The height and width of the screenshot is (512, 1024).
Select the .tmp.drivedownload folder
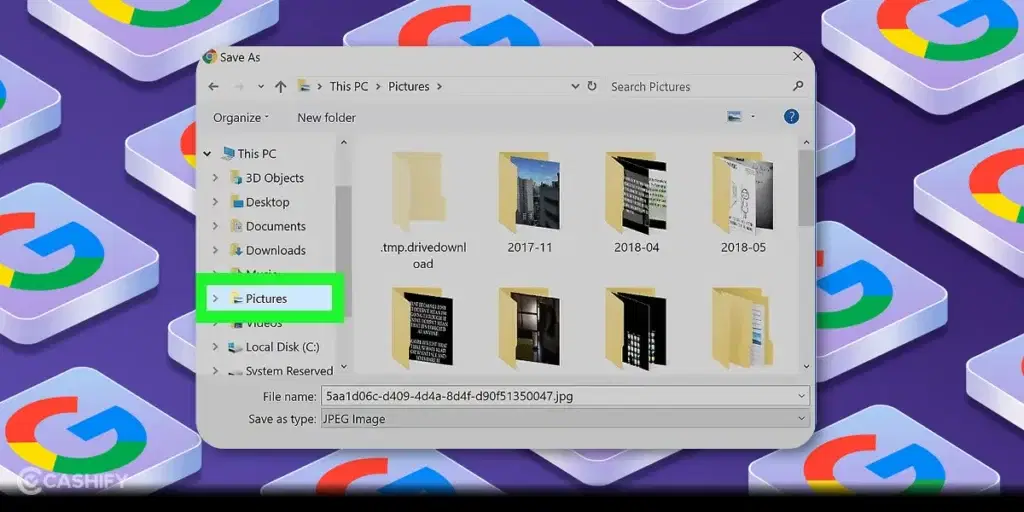coord(423,210)
